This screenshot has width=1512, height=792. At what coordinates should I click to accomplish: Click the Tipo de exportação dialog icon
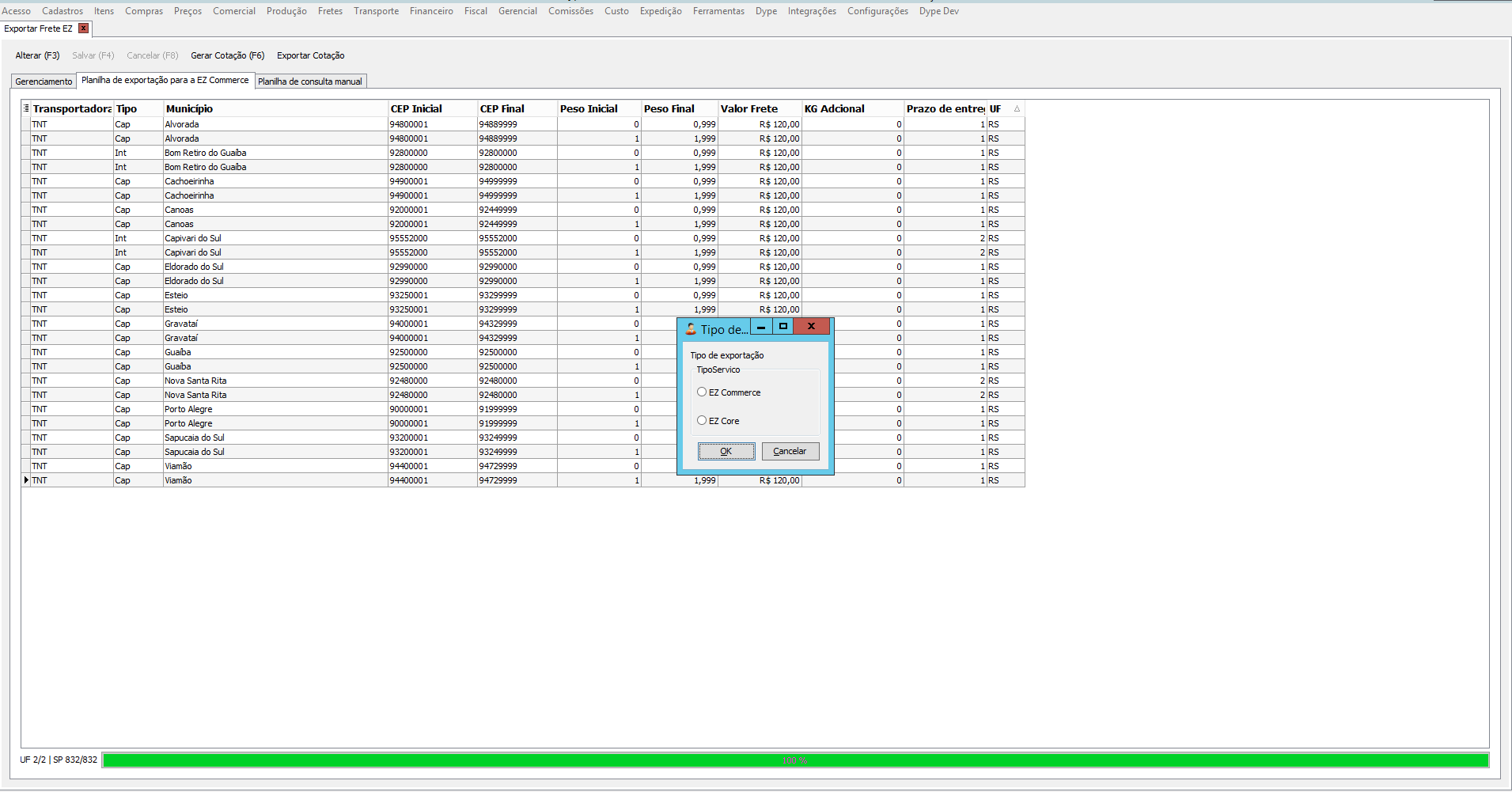coord(691,329)
